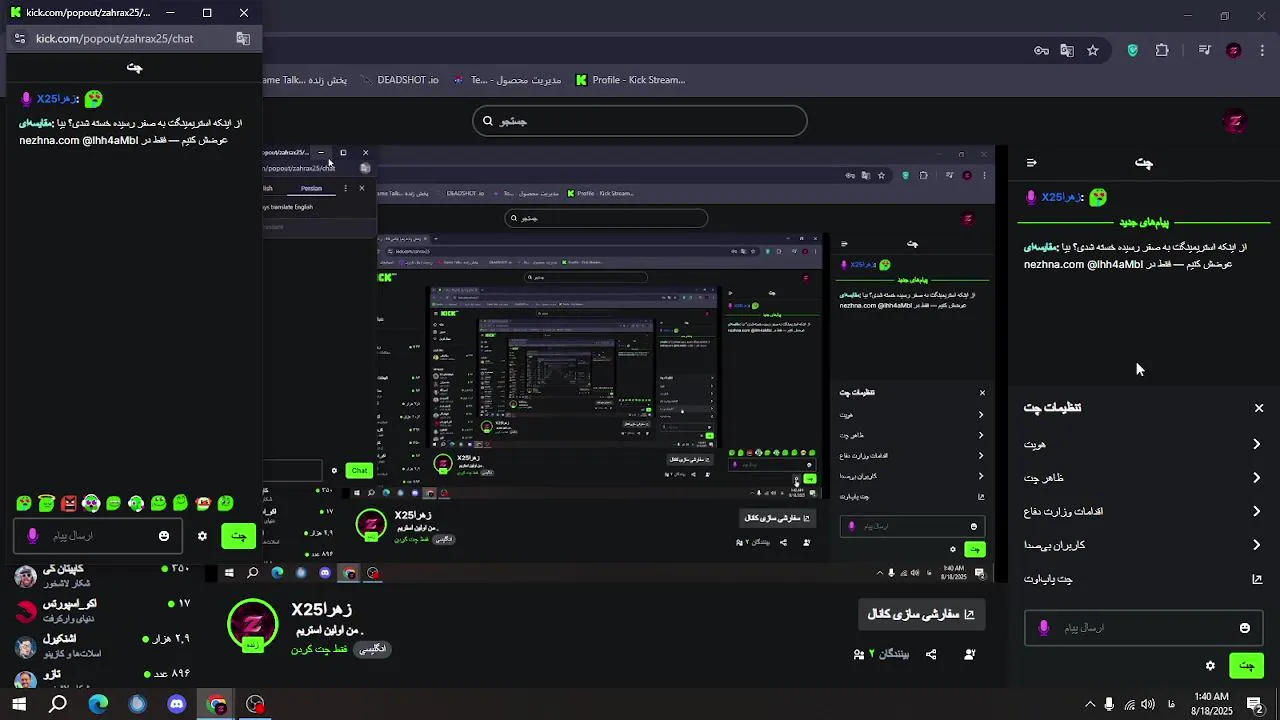Open Microsoft Edge from the taskbar
This screenshot has width=1280, height=720.
(x=98, y=704)
